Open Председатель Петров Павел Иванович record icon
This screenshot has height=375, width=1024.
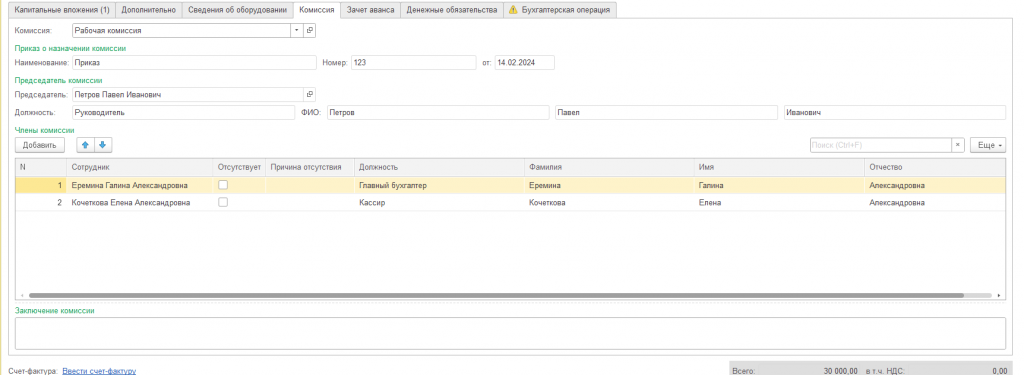click(x=310, y=95)
